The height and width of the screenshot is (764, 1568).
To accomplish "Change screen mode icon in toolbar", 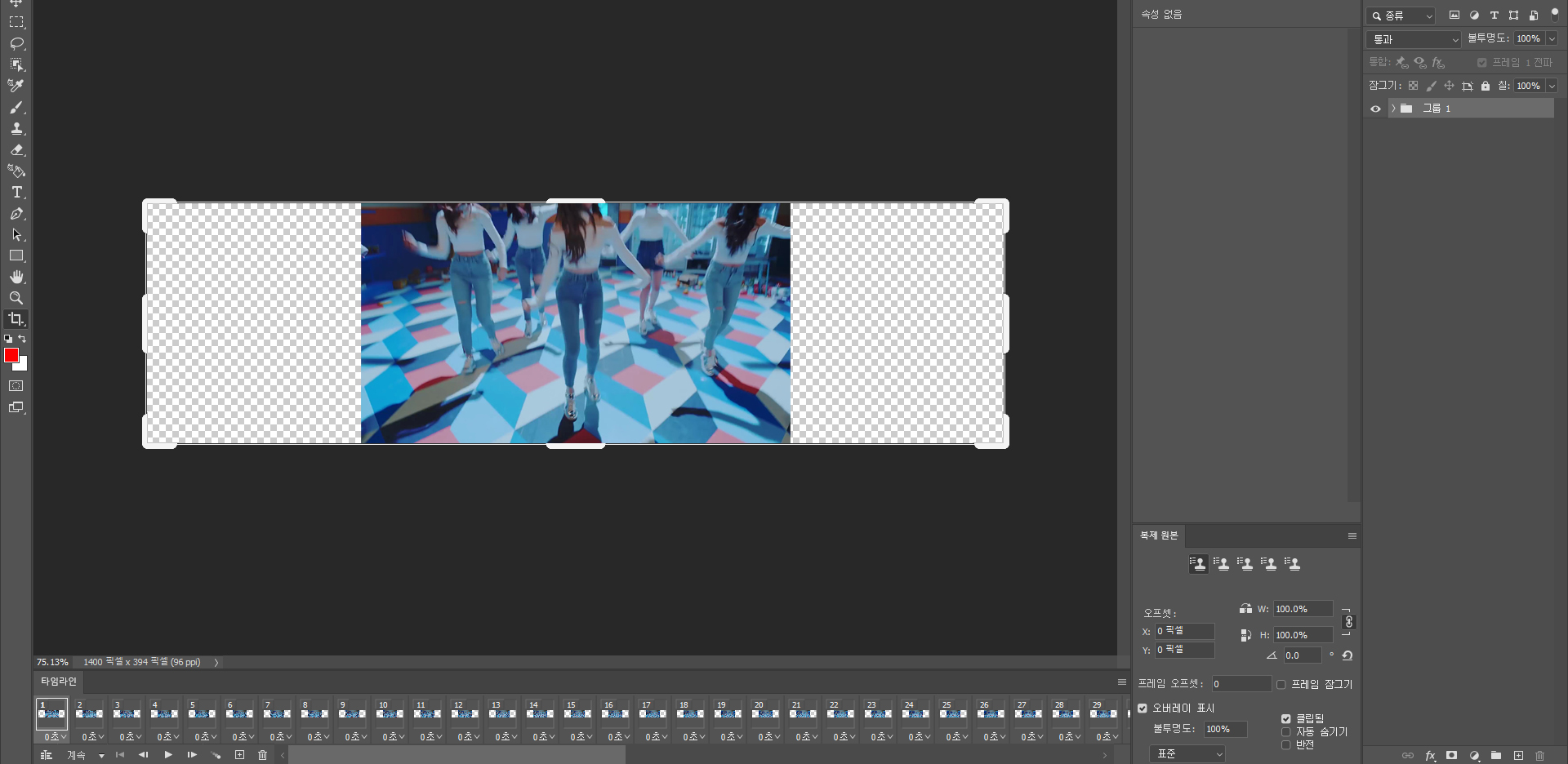I will (x=16, y=407).
